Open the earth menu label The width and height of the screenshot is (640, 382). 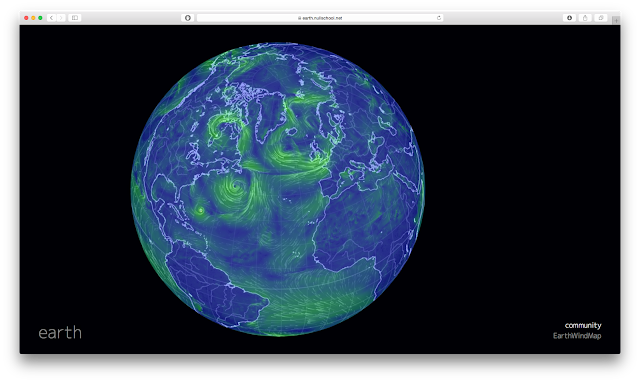(60, 333)
